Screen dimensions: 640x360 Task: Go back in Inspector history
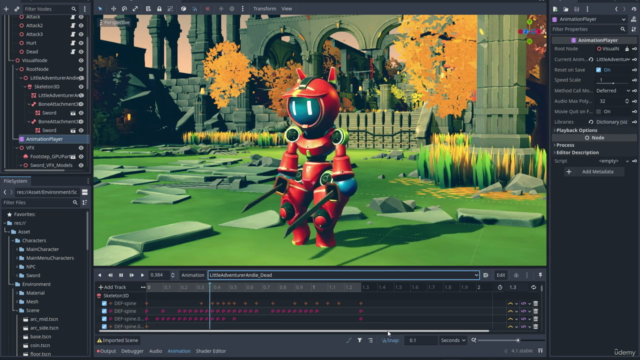pyautogui.click(x=616, y=9)
